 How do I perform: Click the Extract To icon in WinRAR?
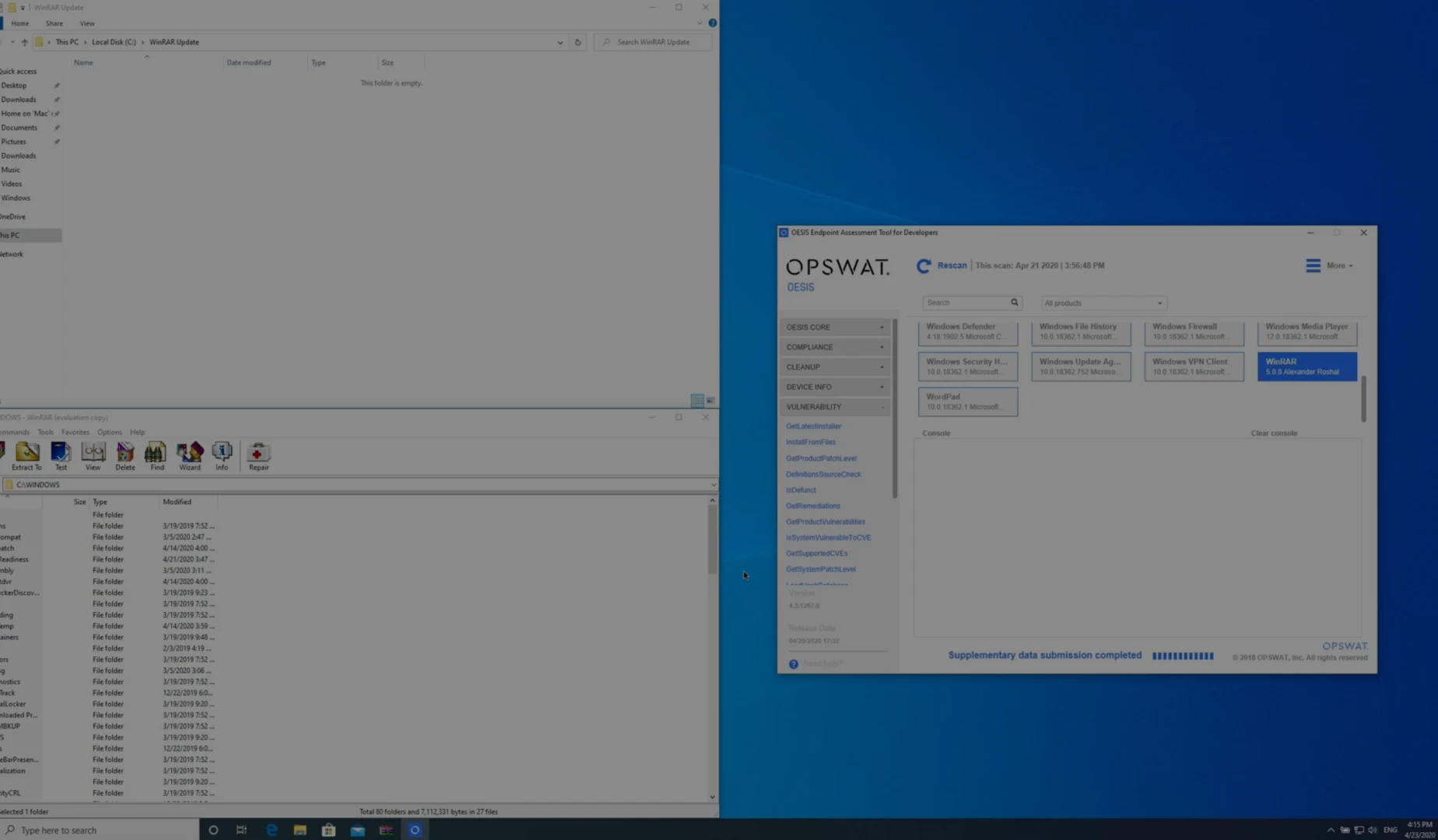pos(26,456)
